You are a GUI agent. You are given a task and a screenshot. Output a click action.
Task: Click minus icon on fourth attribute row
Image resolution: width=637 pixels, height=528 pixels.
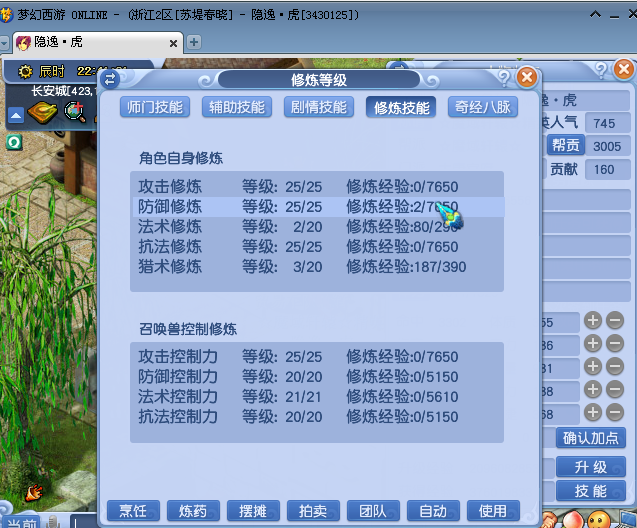click(x=615, y=389)
